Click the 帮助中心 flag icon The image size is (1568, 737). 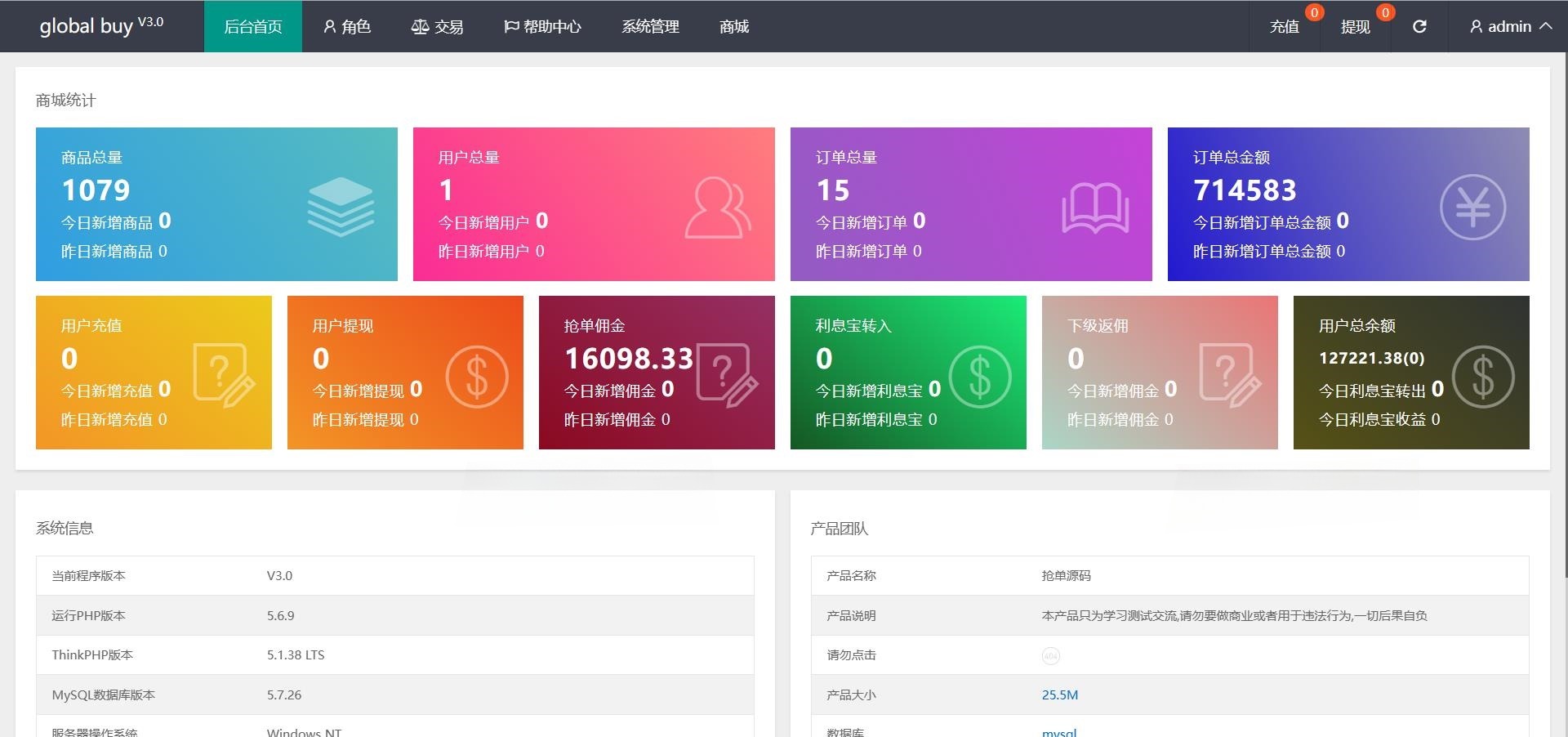[511, 26]
